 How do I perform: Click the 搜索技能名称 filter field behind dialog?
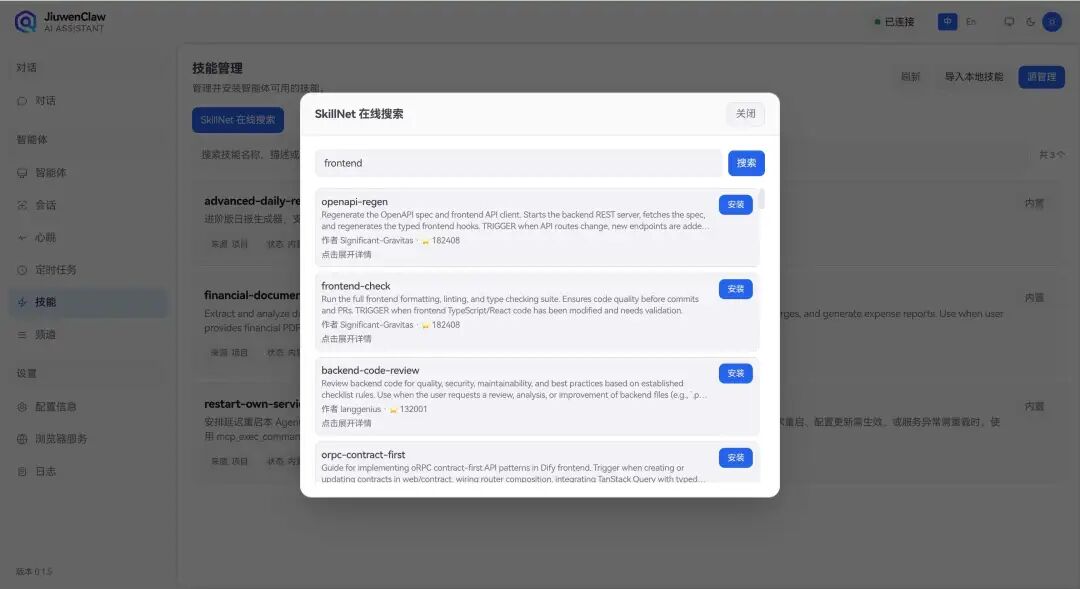[x=248, y=155]
